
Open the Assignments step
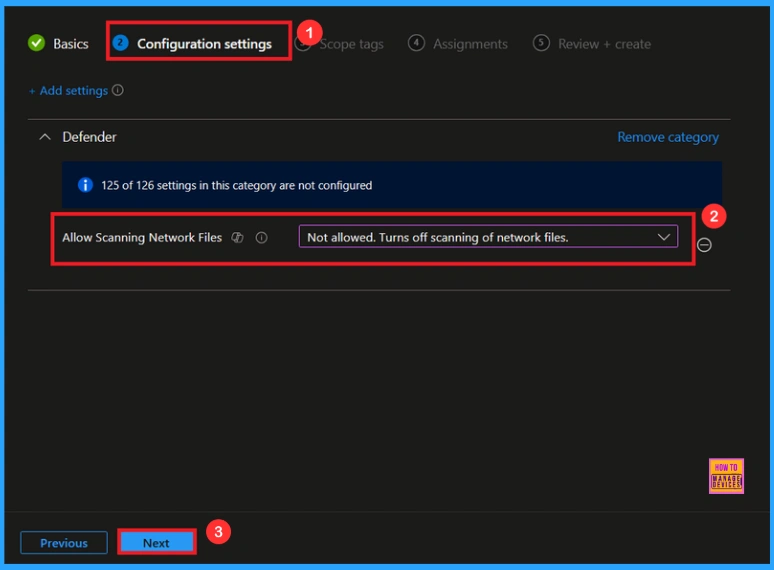point(470,44)
